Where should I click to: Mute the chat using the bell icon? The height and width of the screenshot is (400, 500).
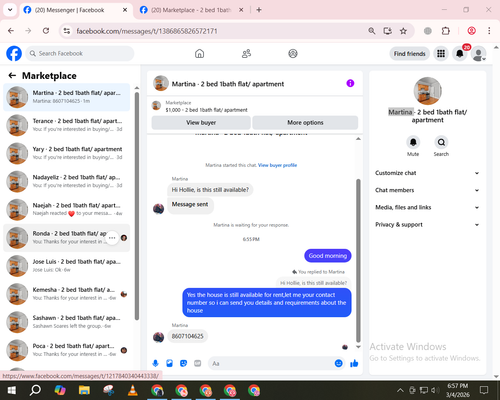pyautogui.click(x=413, y=142)
